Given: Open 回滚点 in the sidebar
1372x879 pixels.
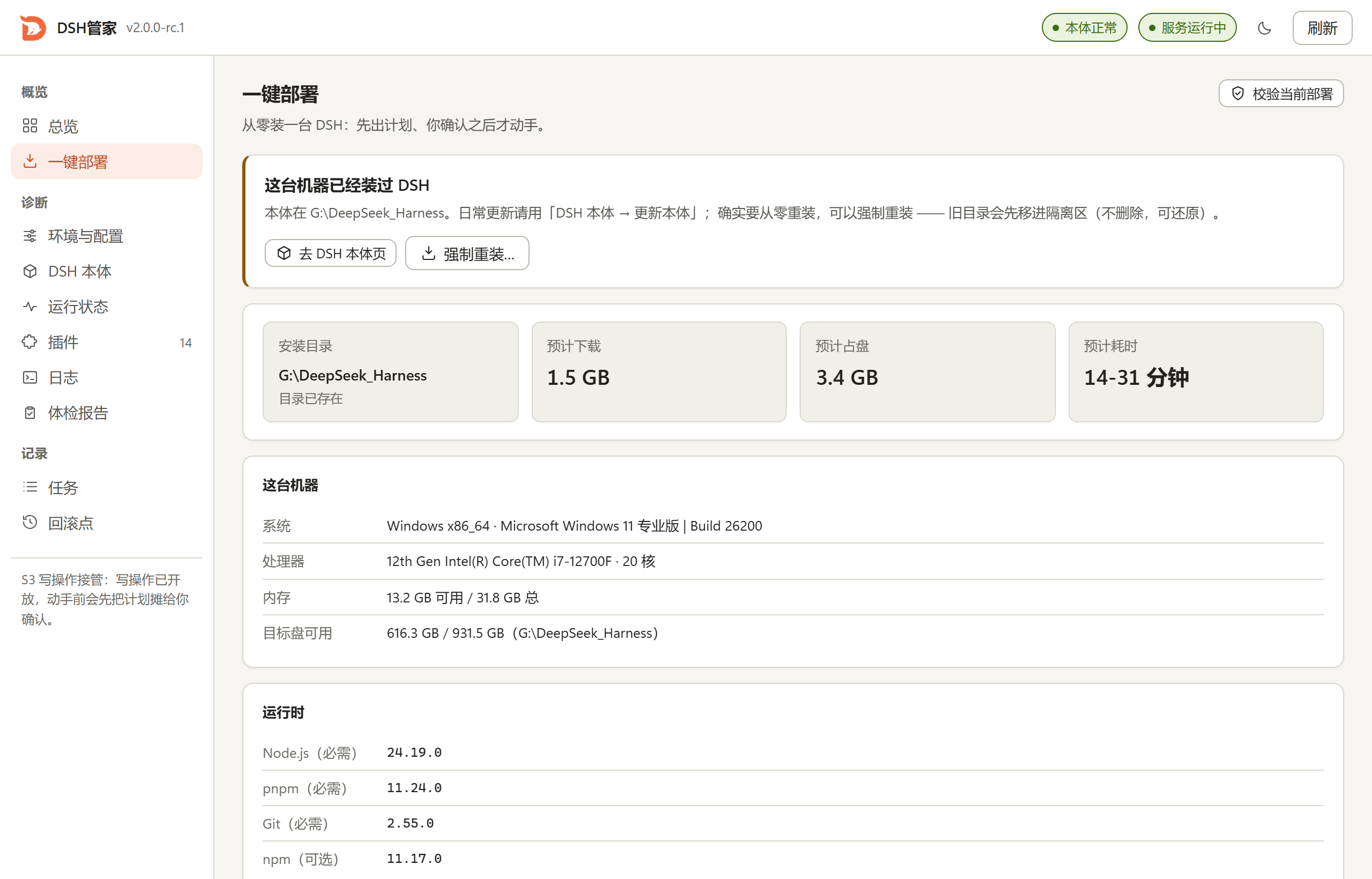Looking at the screenshot, I should click(x=107, y=524).
